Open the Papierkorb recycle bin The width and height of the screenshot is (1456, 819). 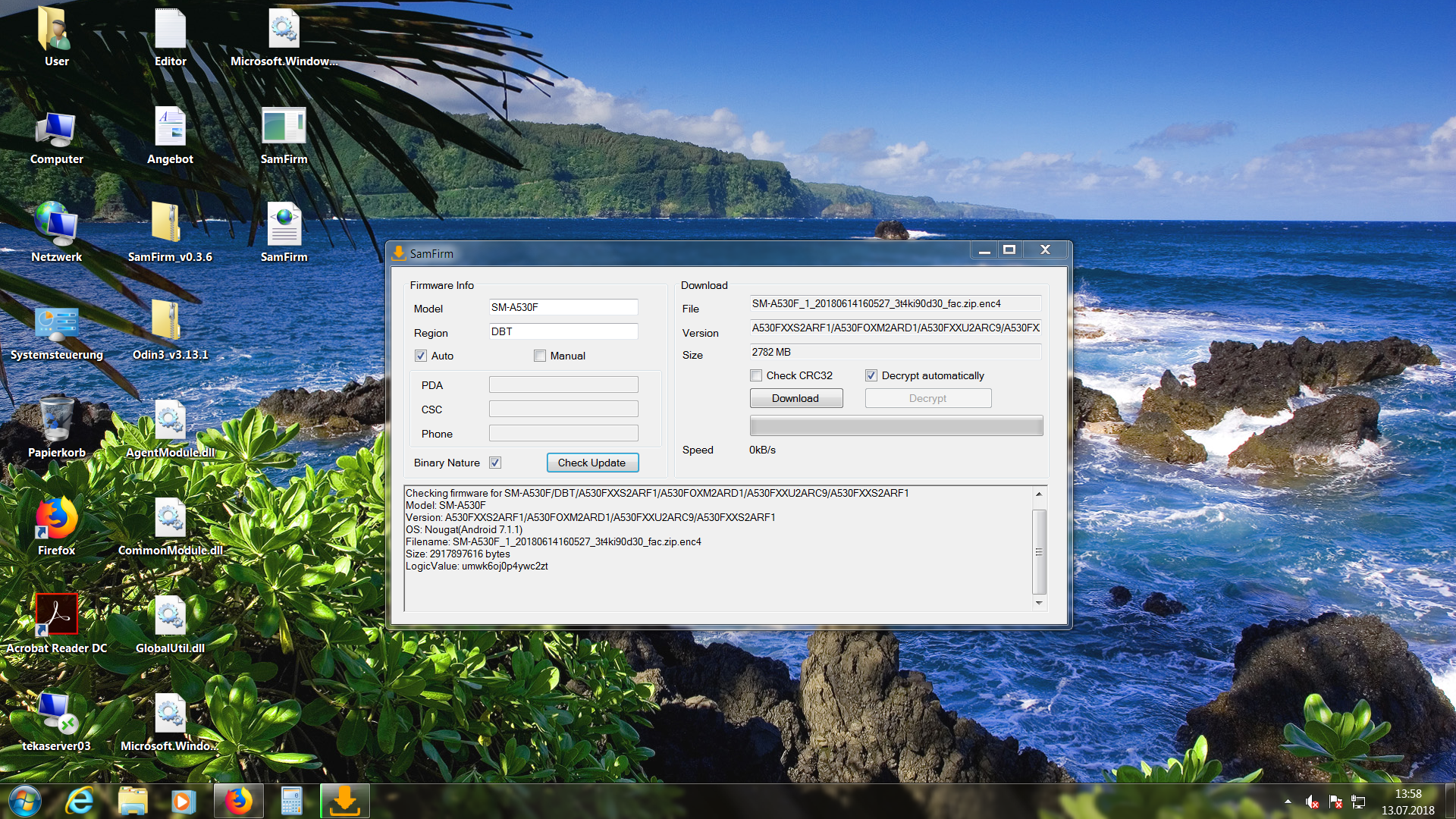click(x=56, y=428)
